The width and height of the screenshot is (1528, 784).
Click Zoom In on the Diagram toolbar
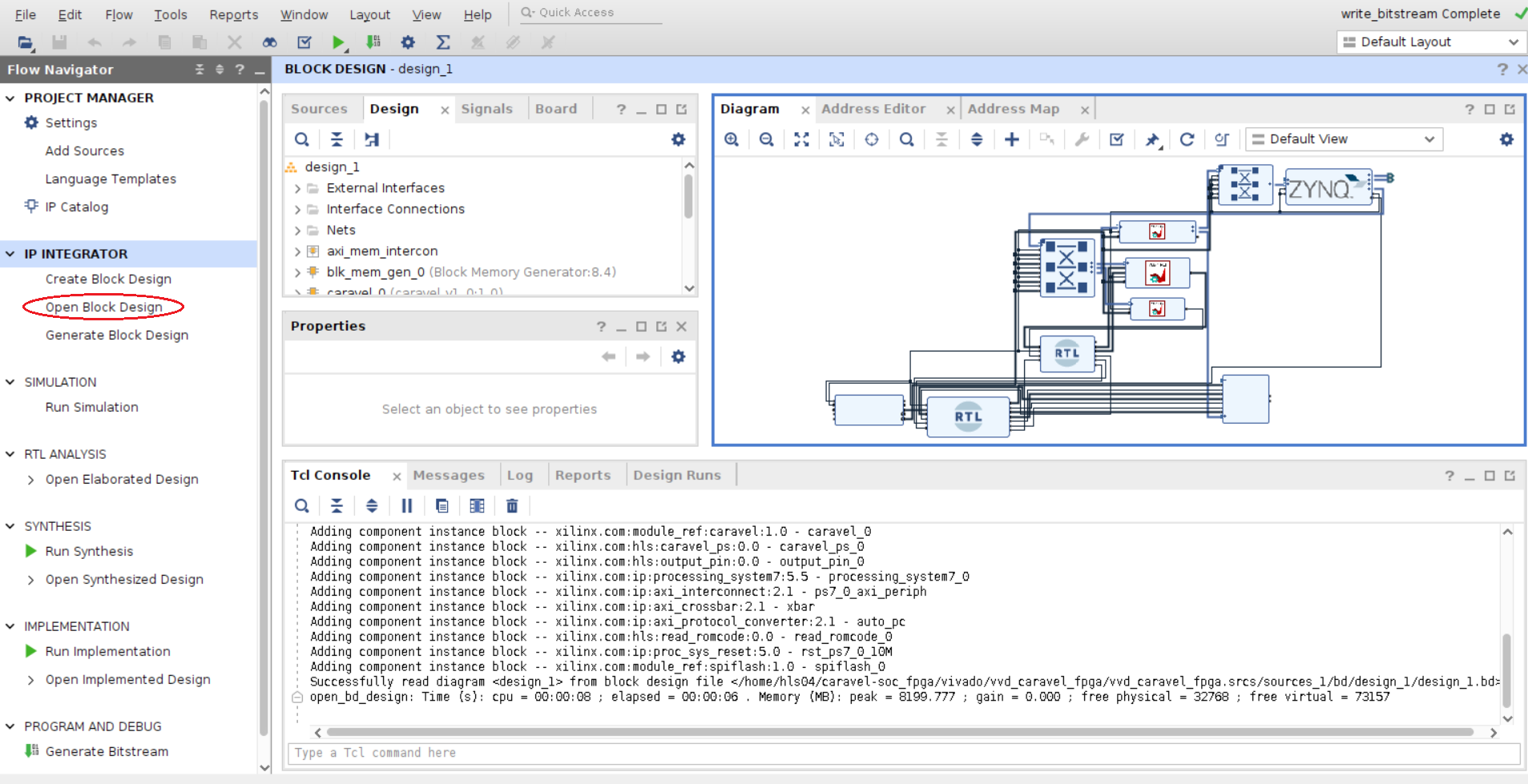[x=732, y=139]
